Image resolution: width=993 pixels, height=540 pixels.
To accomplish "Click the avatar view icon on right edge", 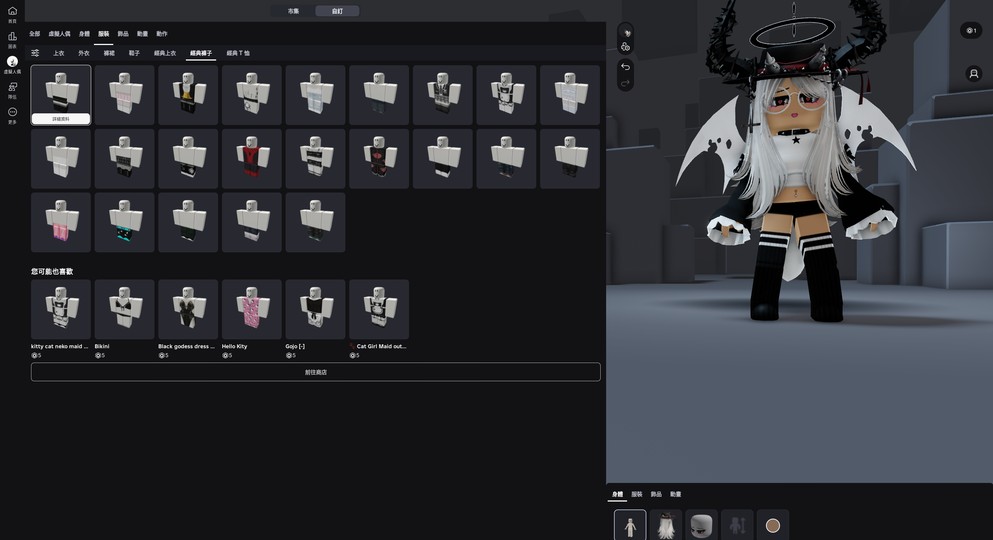I will coord(973,74).
